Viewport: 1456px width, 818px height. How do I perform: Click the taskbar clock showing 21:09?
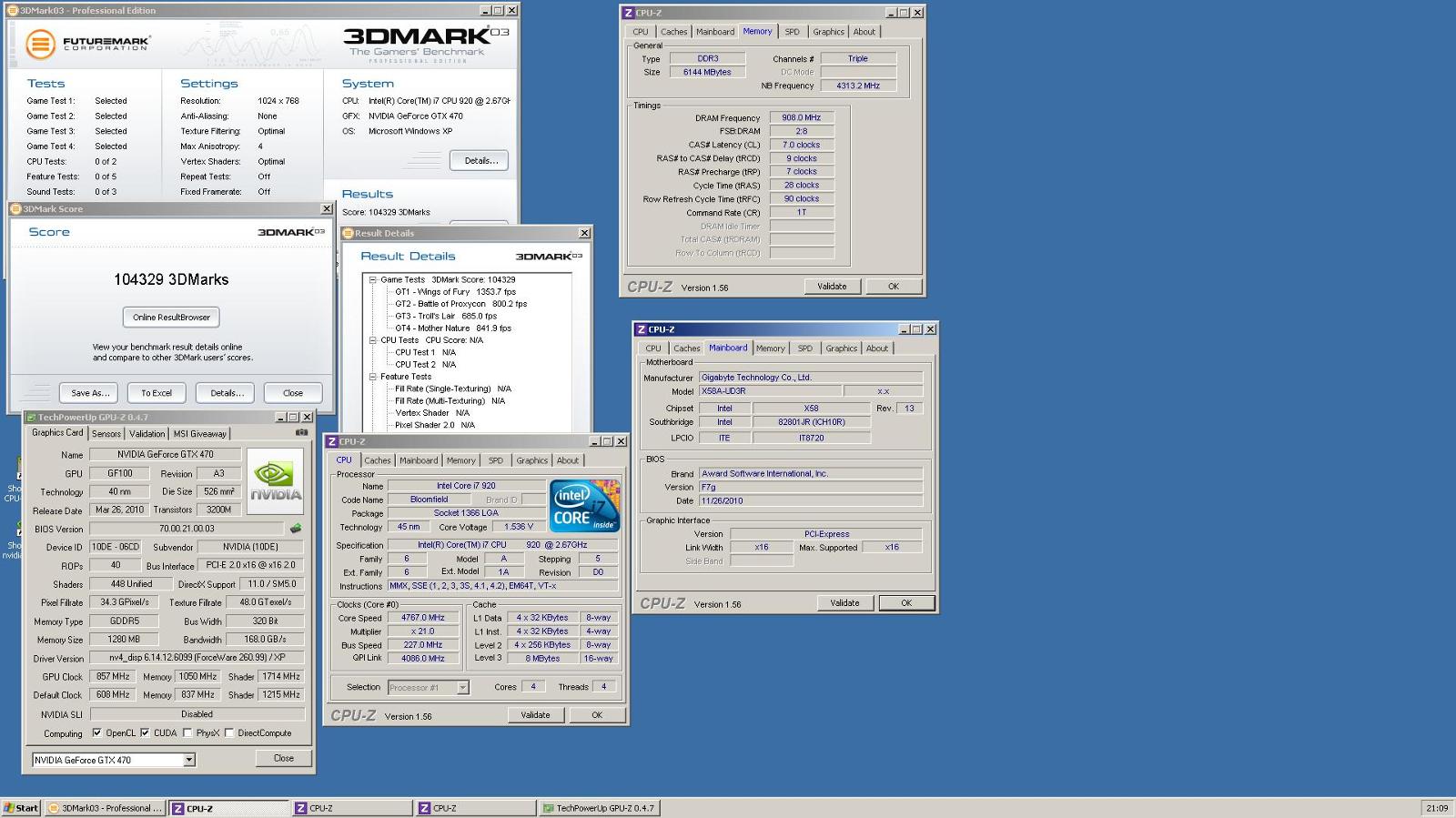[x=1437, y=808]
